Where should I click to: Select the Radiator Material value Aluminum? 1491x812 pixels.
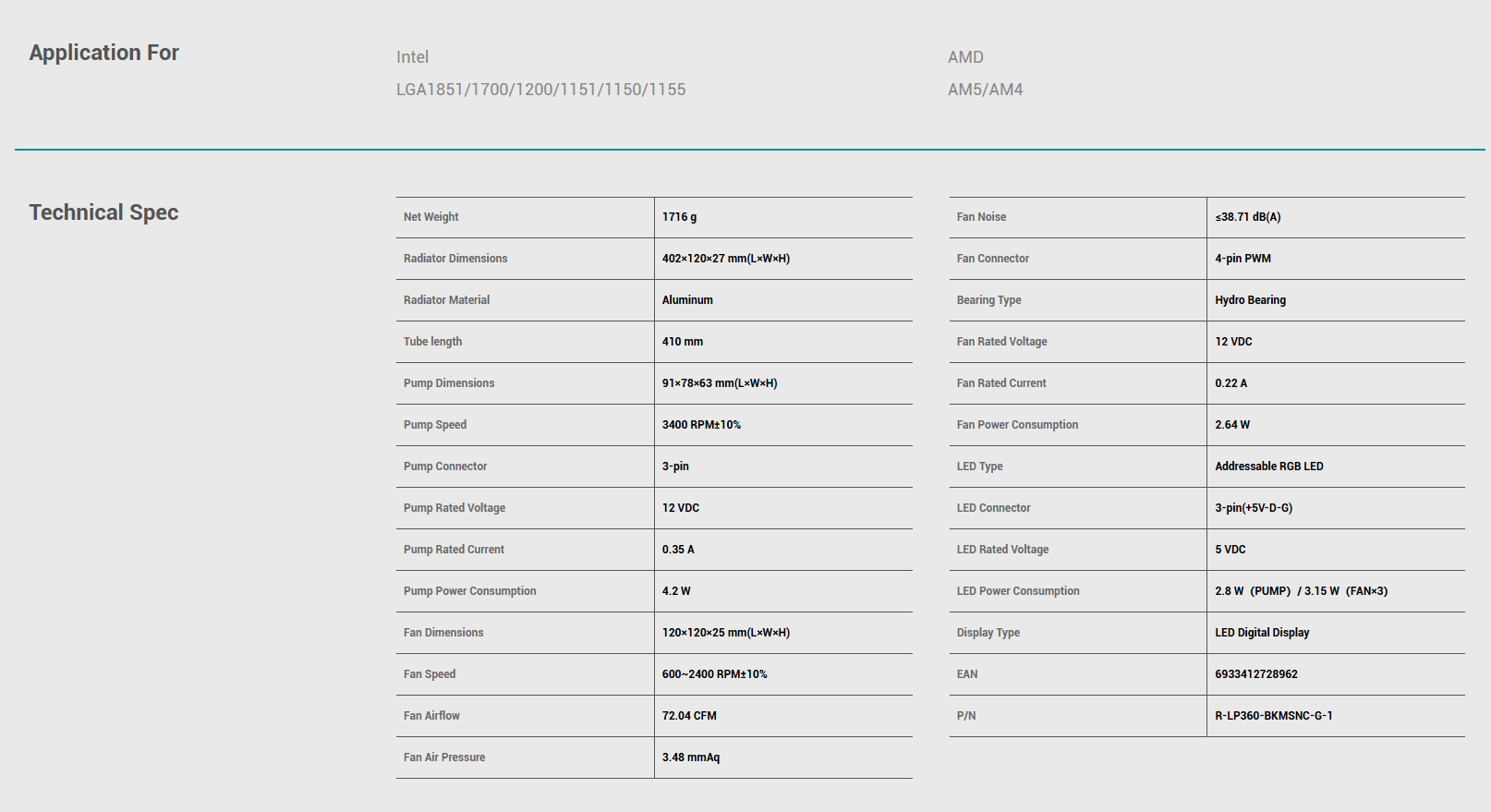pyautogui.click(x=687, y=300)
